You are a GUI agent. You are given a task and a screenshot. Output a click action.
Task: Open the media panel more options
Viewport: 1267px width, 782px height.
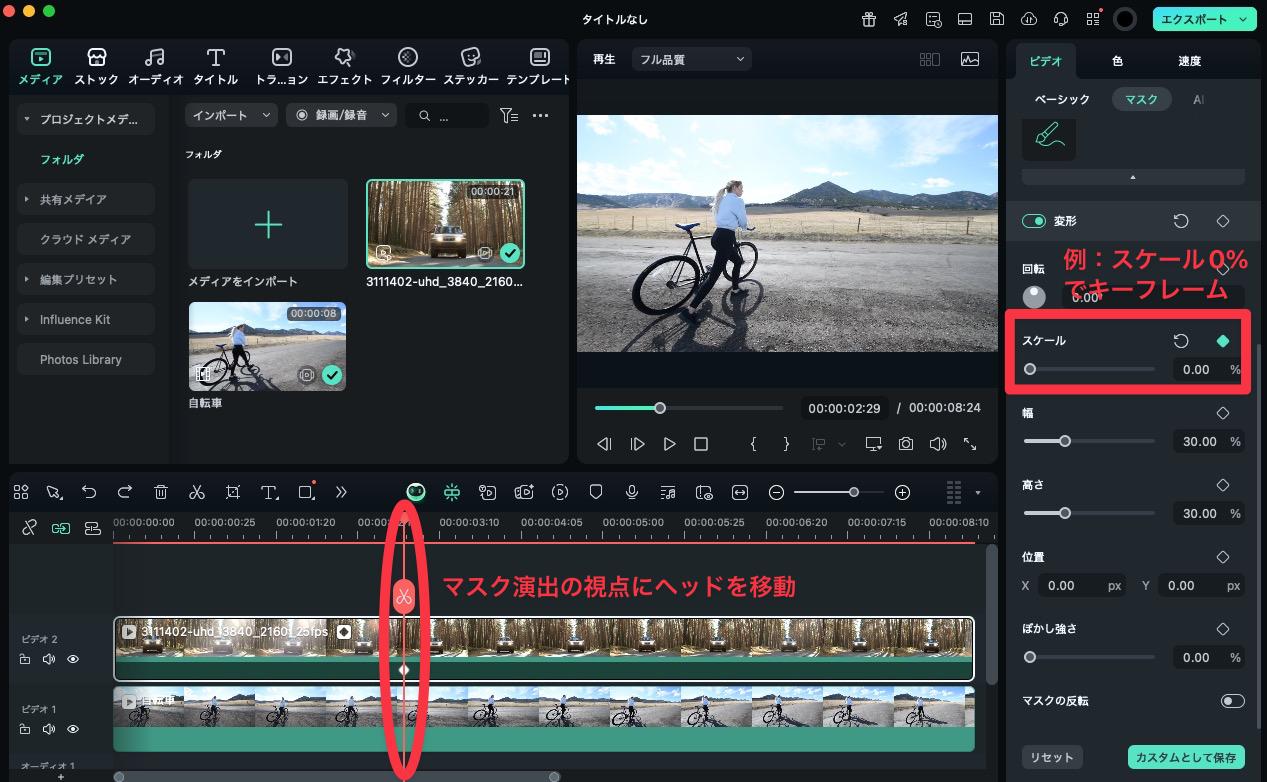click(541, 116)
